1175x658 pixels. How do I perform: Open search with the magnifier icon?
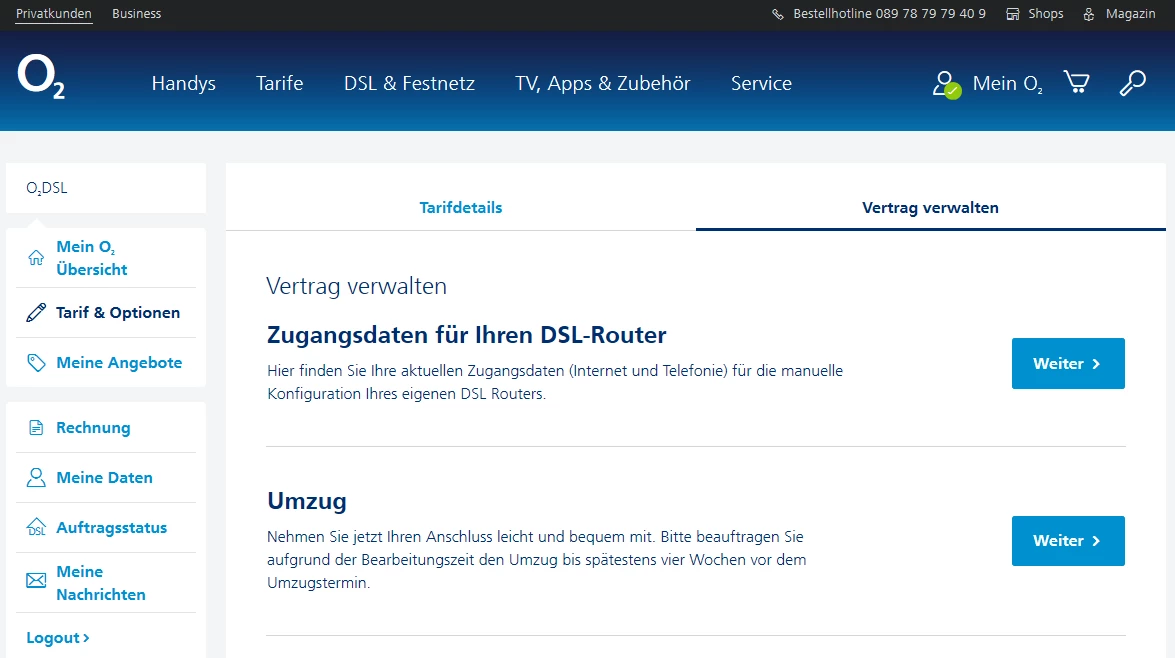tap(1132, 82)
